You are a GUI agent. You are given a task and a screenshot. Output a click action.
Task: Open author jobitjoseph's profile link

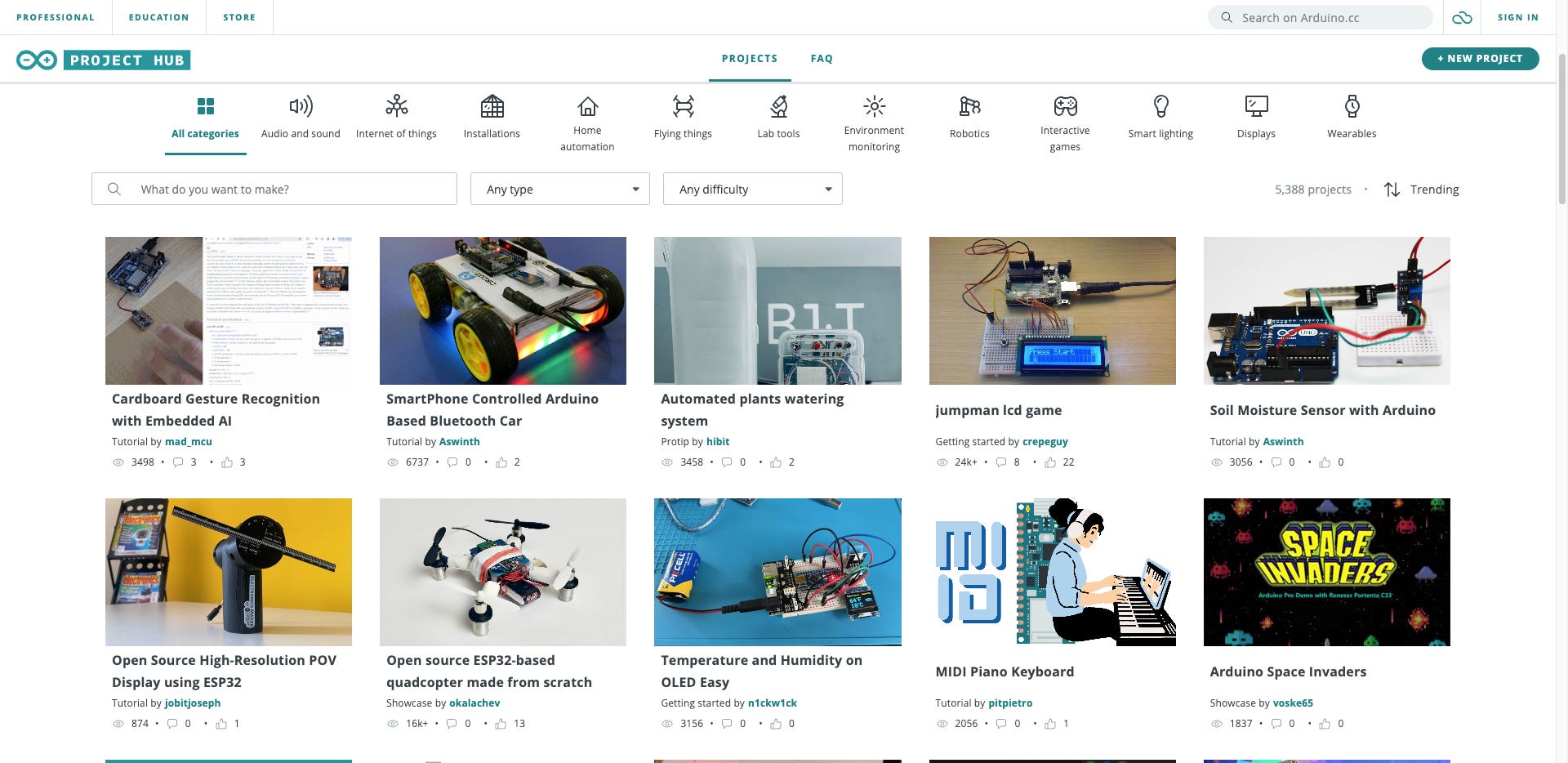click(x=193, y=703)
